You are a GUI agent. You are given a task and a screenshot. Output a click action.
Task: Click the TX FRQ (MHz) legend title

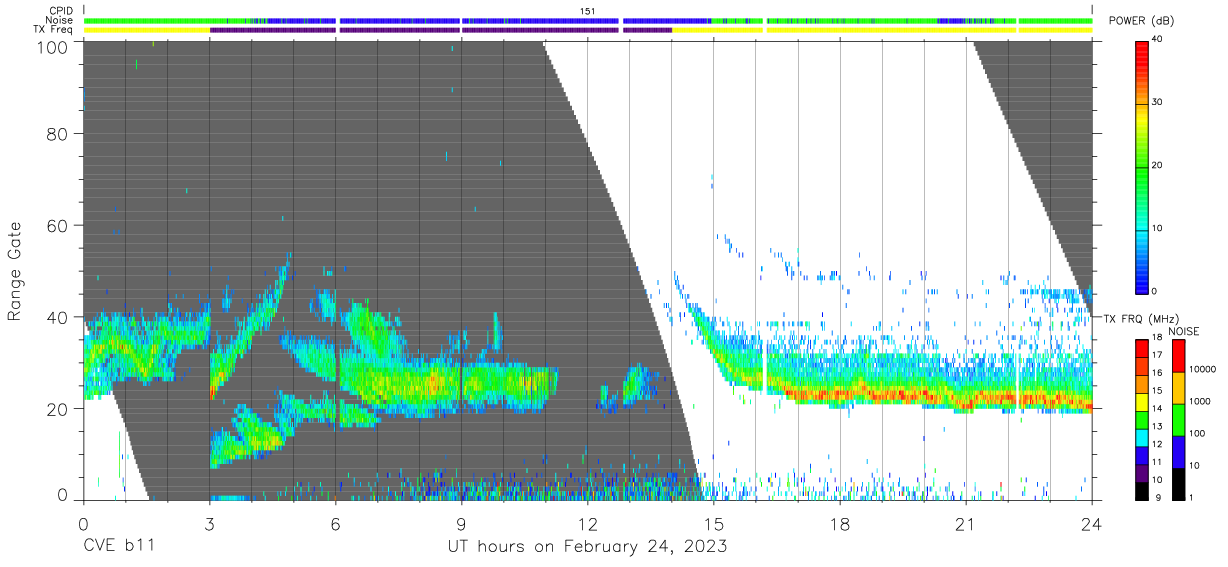click(1141, 319)
